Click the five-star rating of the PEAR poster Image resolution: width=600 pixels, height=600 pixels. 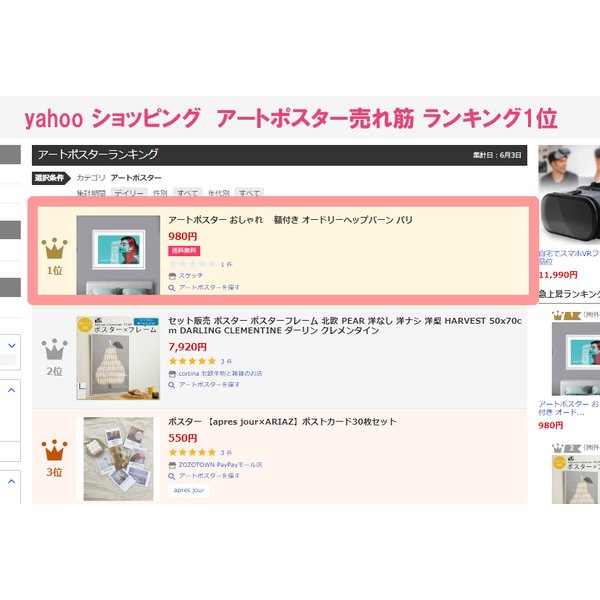192,361
